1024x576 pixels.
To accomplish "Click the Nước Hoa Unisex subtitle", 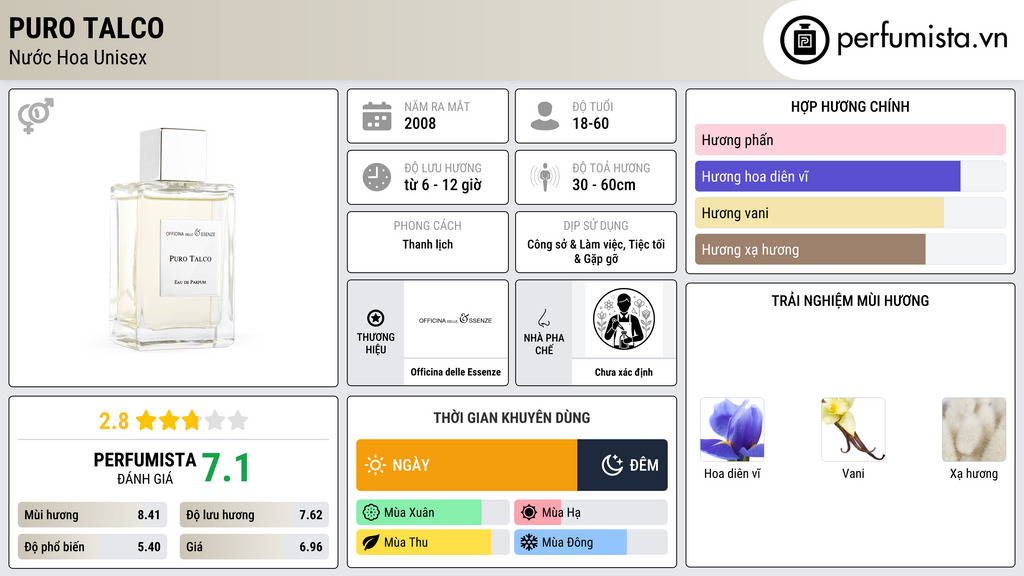I will pyautogui.click(x=78, y=57).
